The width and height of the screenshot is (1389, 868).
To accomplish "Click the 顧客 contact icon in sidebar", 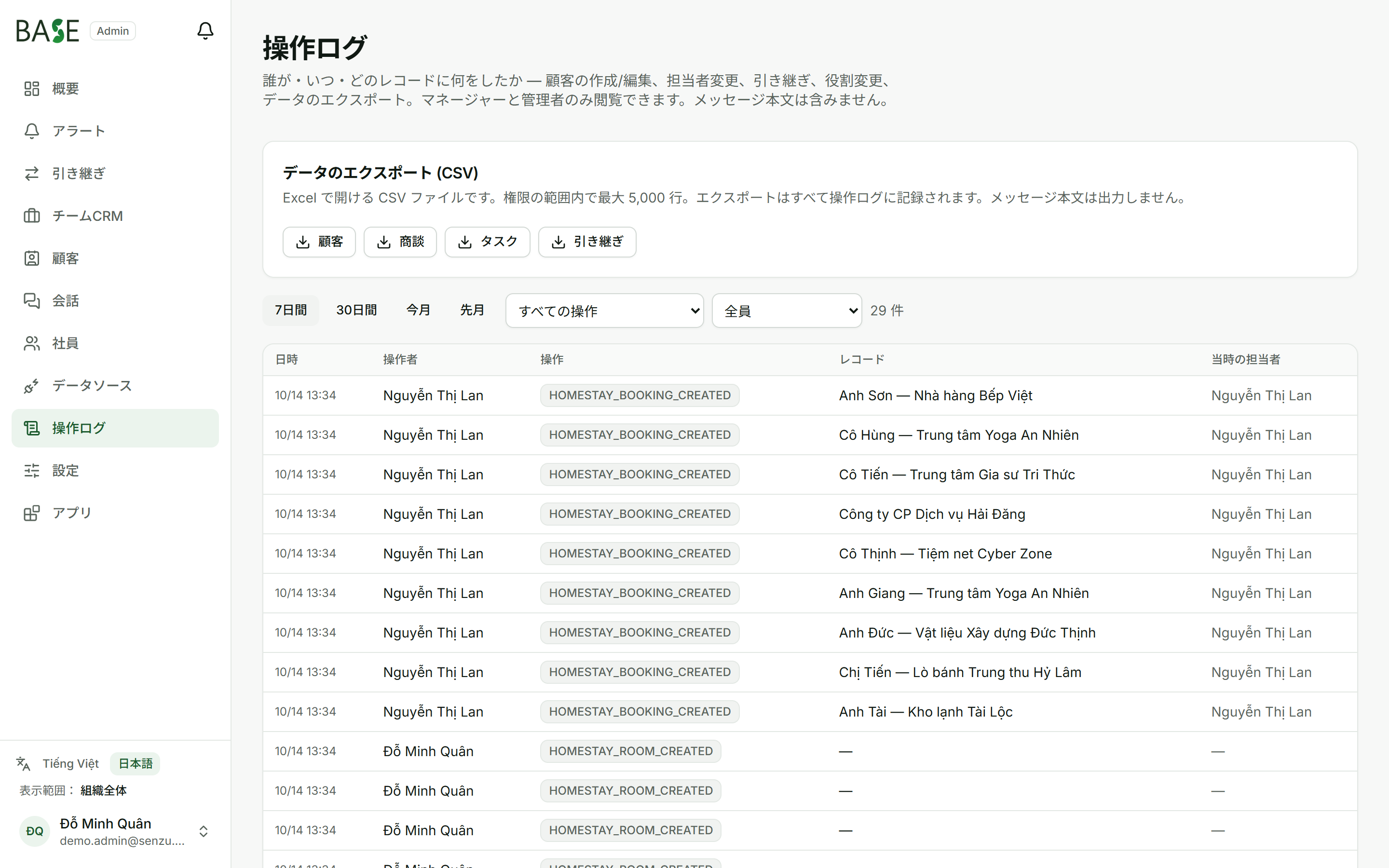I will pyautogui.click(x=31, y=258).
